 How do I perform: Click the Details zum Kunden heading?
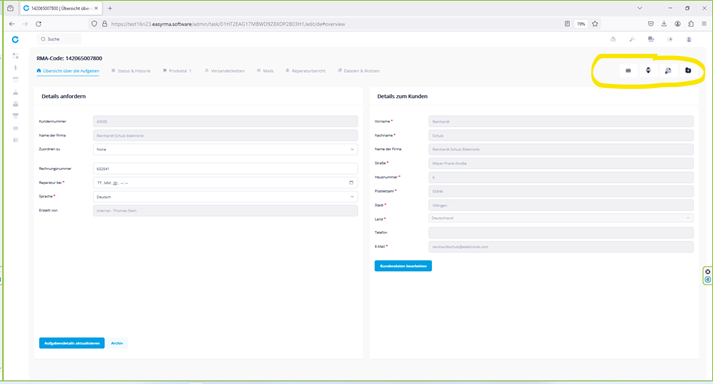402,96
